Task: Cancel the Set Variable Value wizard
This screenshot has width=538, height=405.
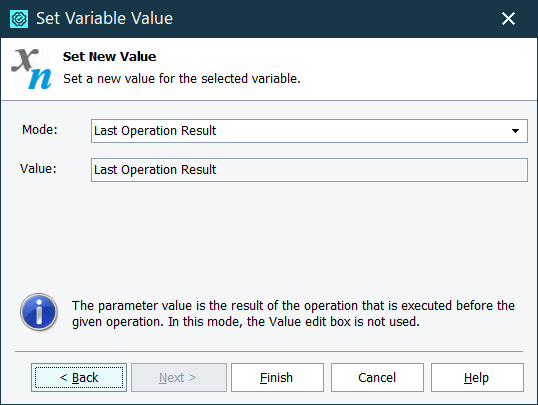Action: click(x=377, y=378)
